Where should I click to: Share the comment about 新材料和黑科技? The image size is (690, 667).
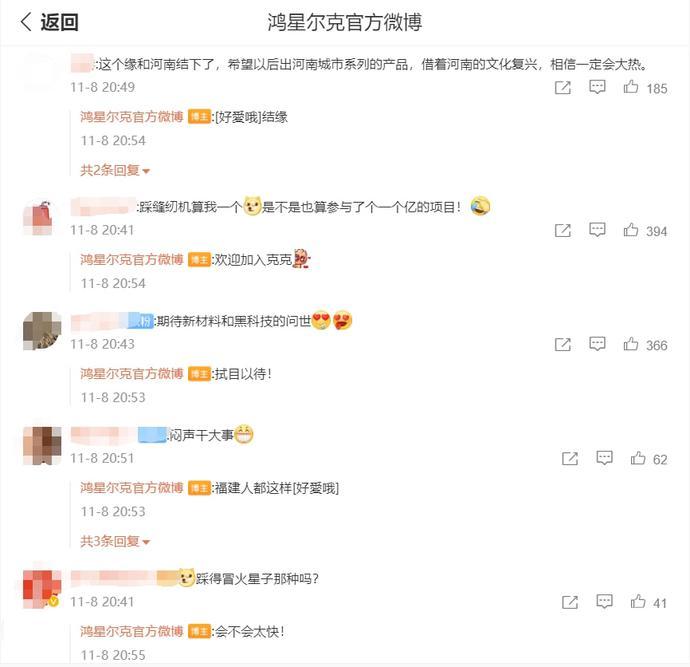pos(562,344)
